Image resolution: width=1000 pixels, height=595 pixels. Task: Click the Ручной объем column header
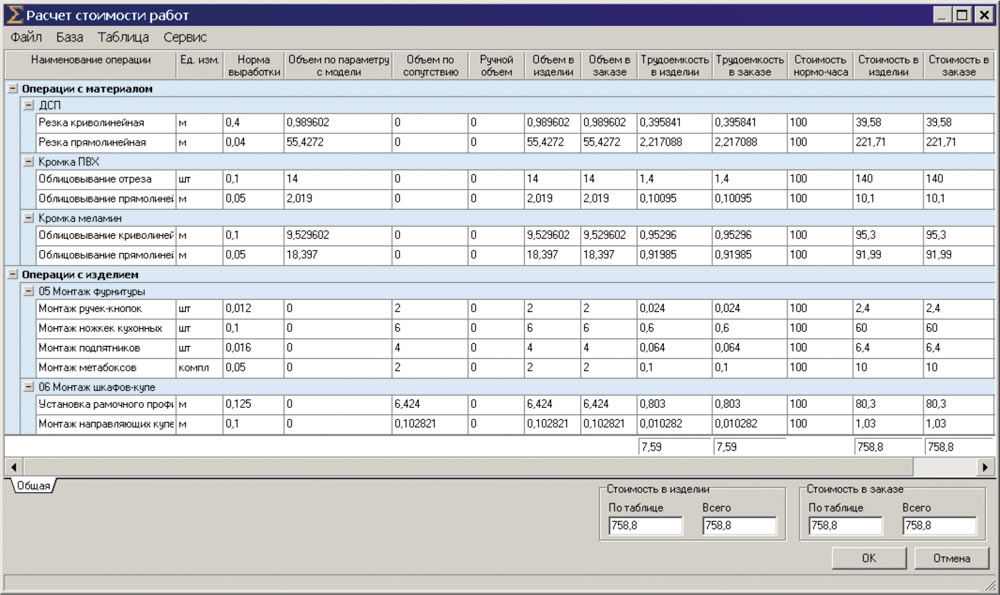point(496,65)
